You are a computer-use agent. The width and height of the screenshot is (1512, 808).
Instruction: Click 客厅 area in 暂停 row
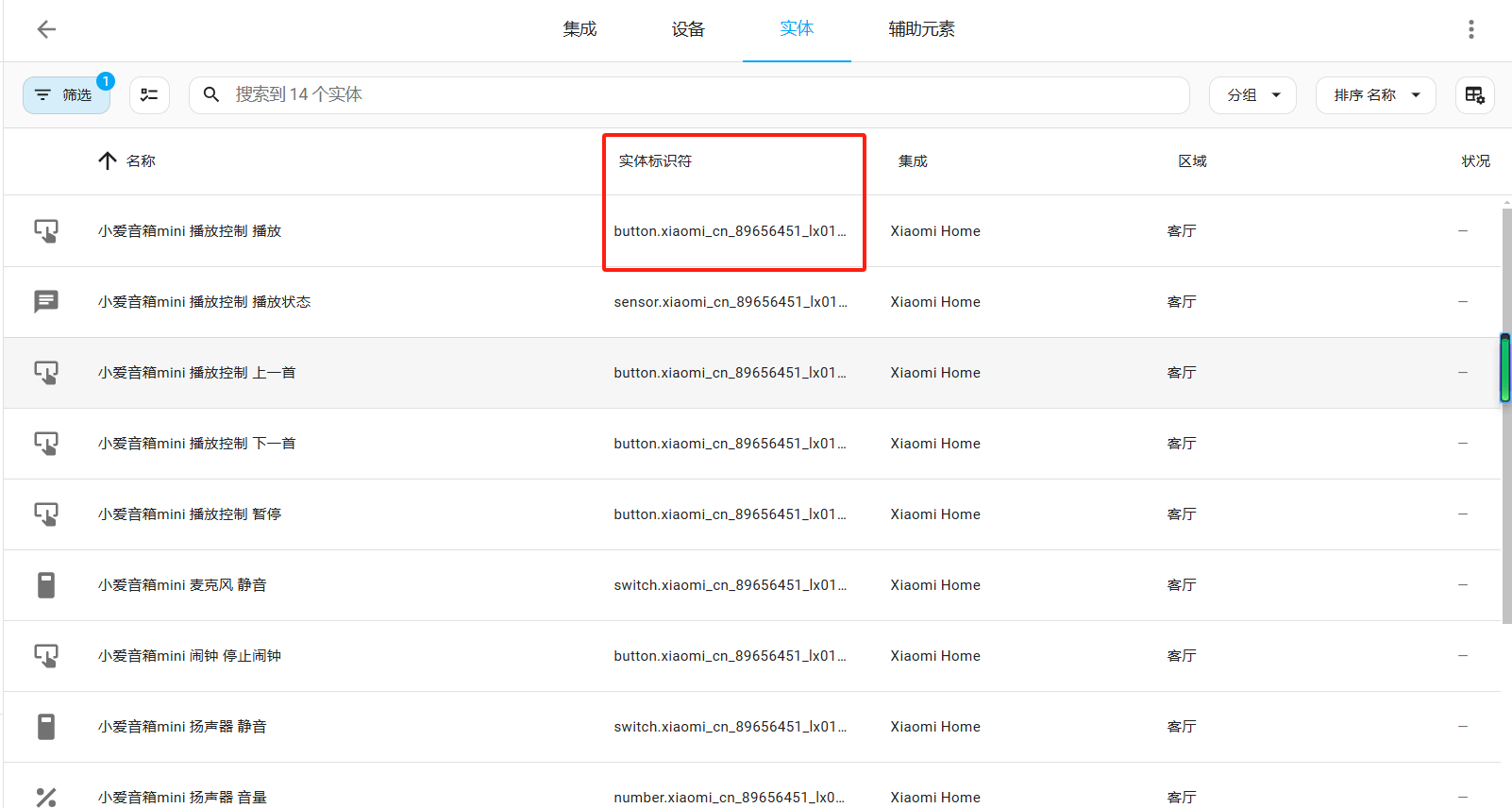(1182, 514)
